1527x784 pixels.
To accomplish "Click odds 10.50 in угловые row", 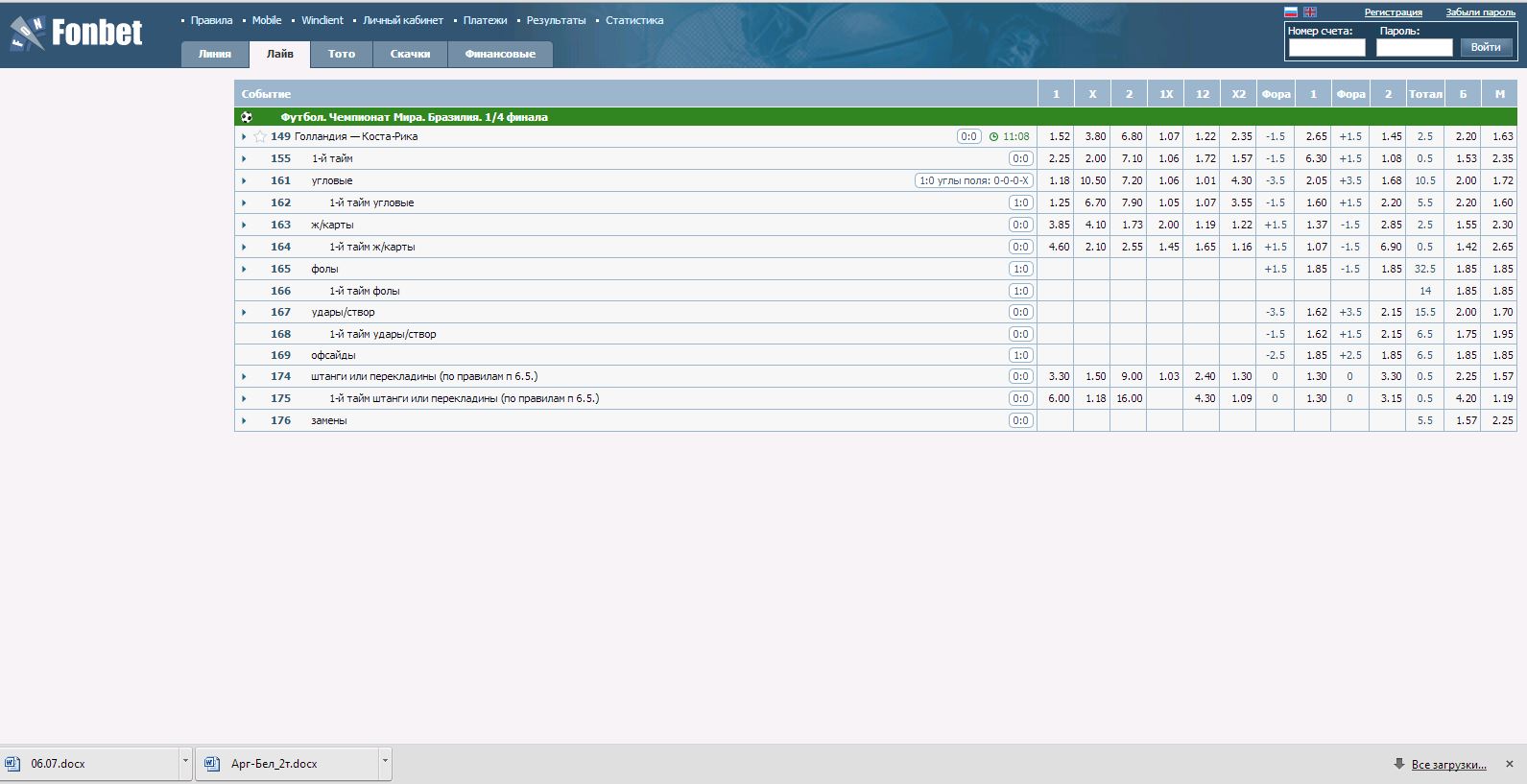I will pos(1093,180).
